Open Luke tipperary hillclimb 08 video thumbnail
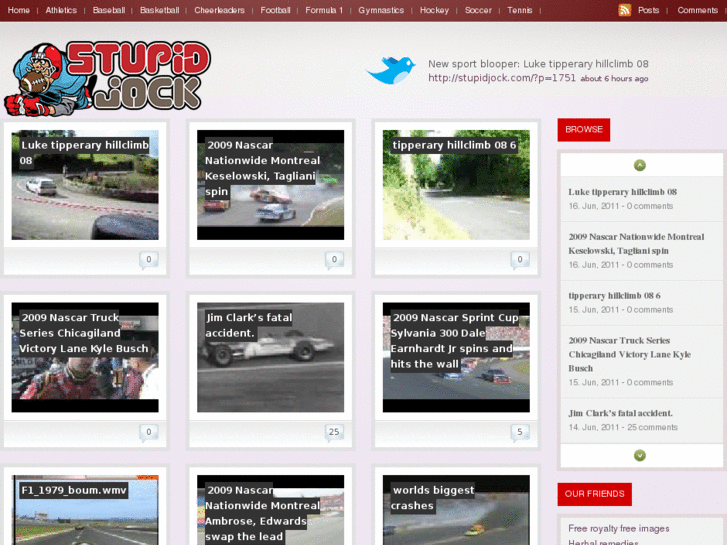 point(85,185)
